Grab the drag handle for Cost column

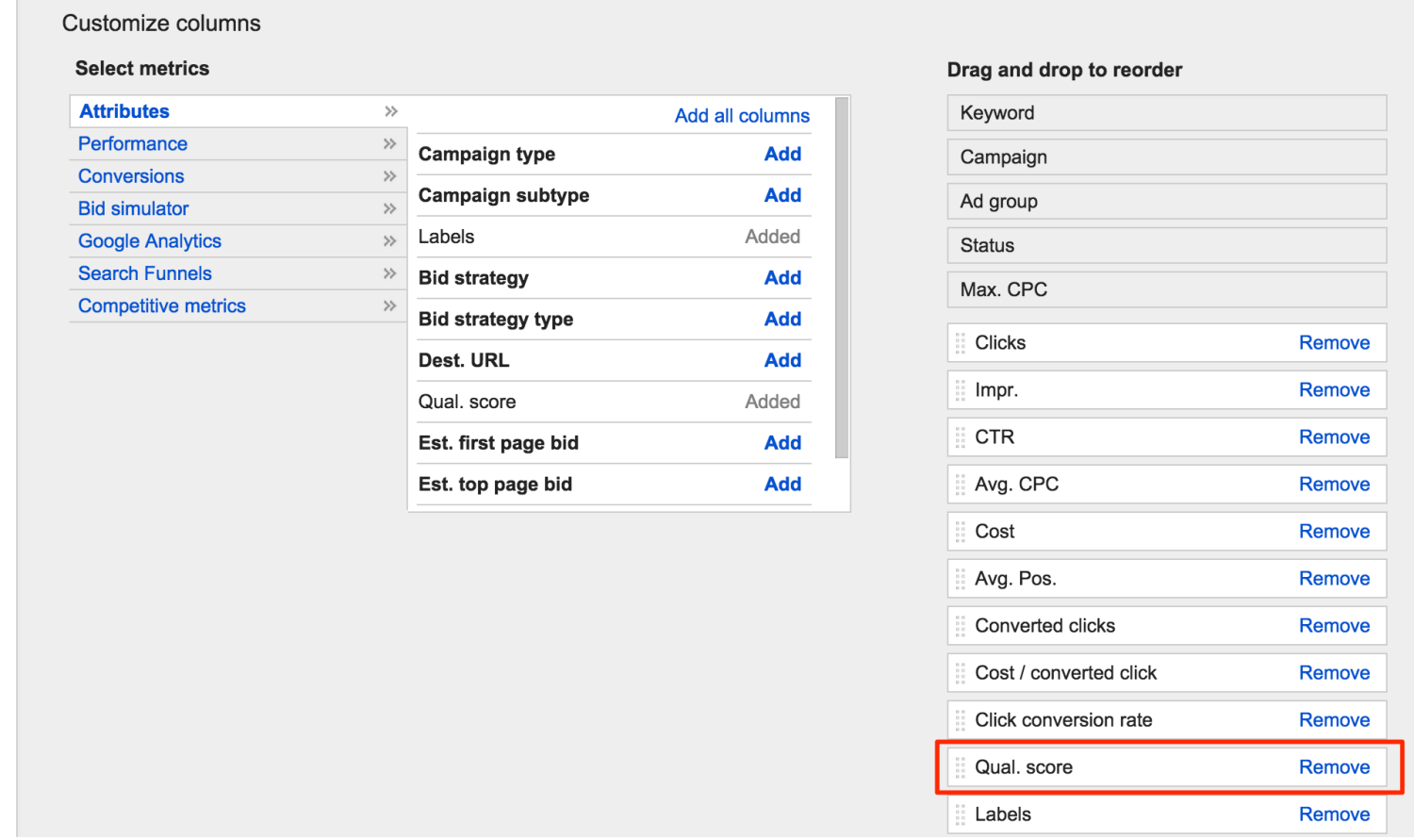tap(961, 532)
